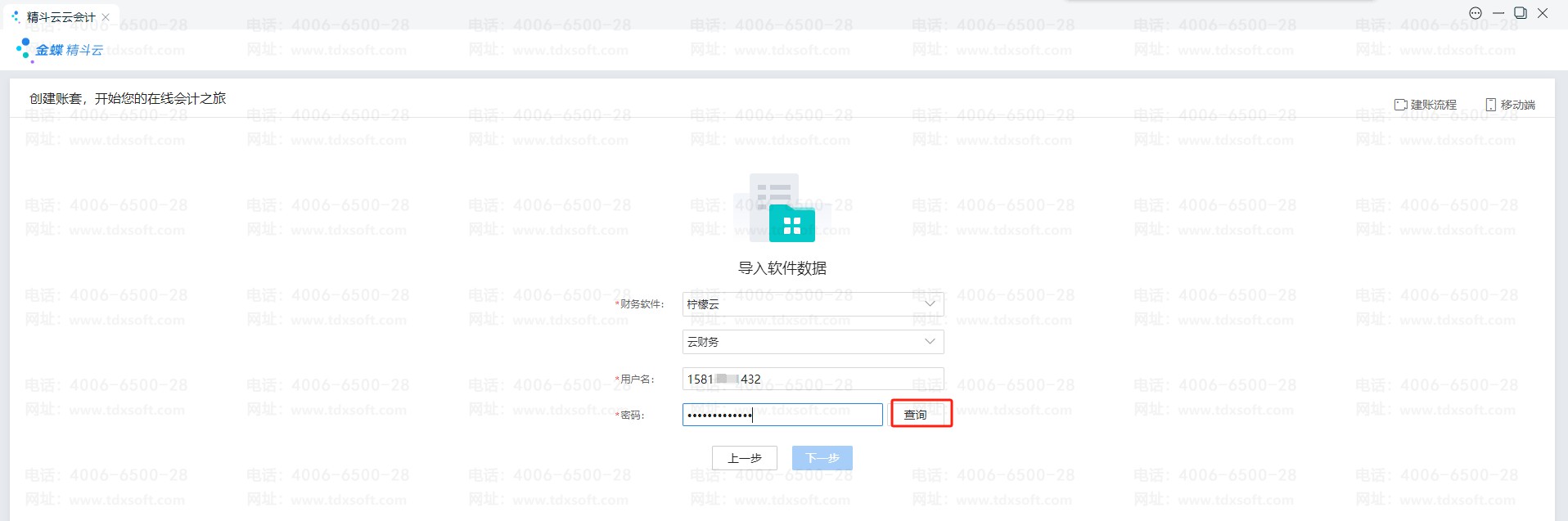Screen dimensions: 1568x521
Task: Click the 创建账套 page title text
Action: pos(128,98)
